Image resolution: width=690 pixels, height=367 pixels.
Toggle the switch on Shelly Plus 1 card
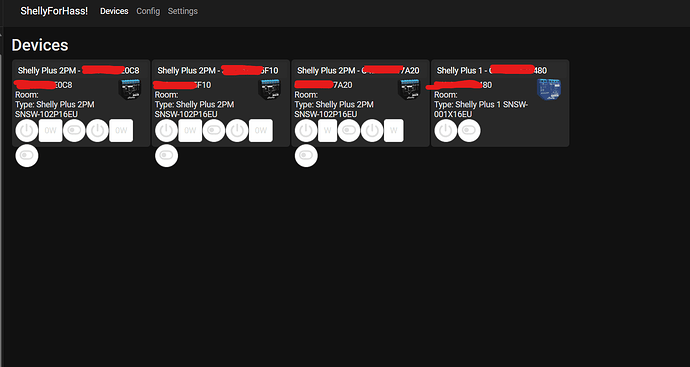[x=469, y=131]
